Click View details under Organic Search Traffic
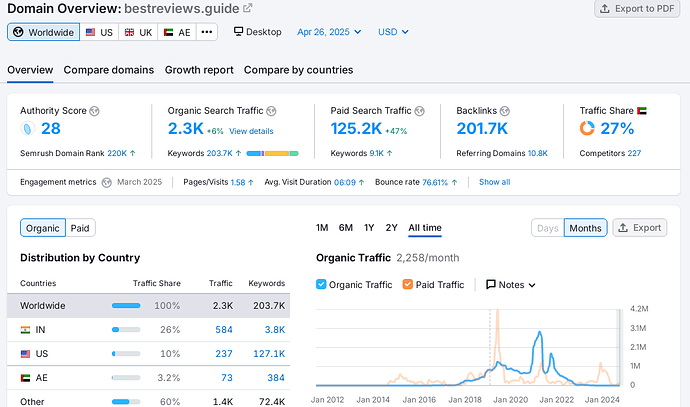Viewport: 690px width, 407px height. (251, 131)
